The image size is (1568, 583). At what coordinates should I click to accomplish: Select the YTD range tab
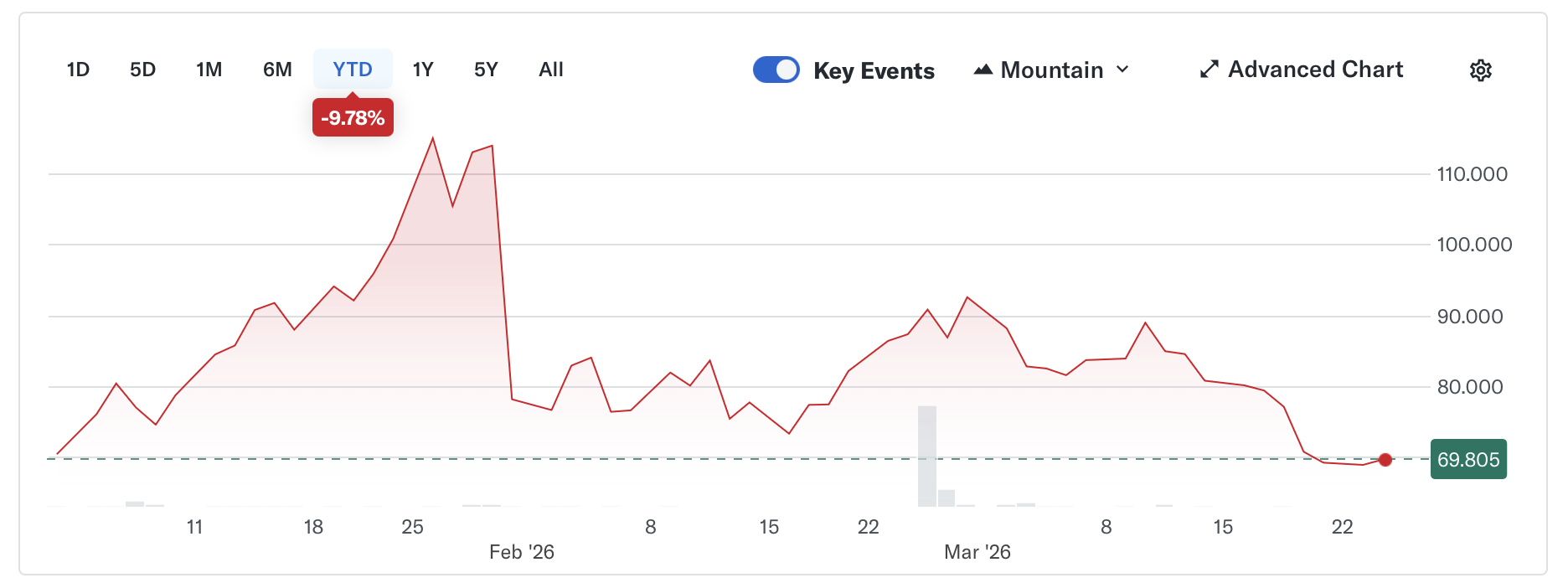tap(353, 70)
